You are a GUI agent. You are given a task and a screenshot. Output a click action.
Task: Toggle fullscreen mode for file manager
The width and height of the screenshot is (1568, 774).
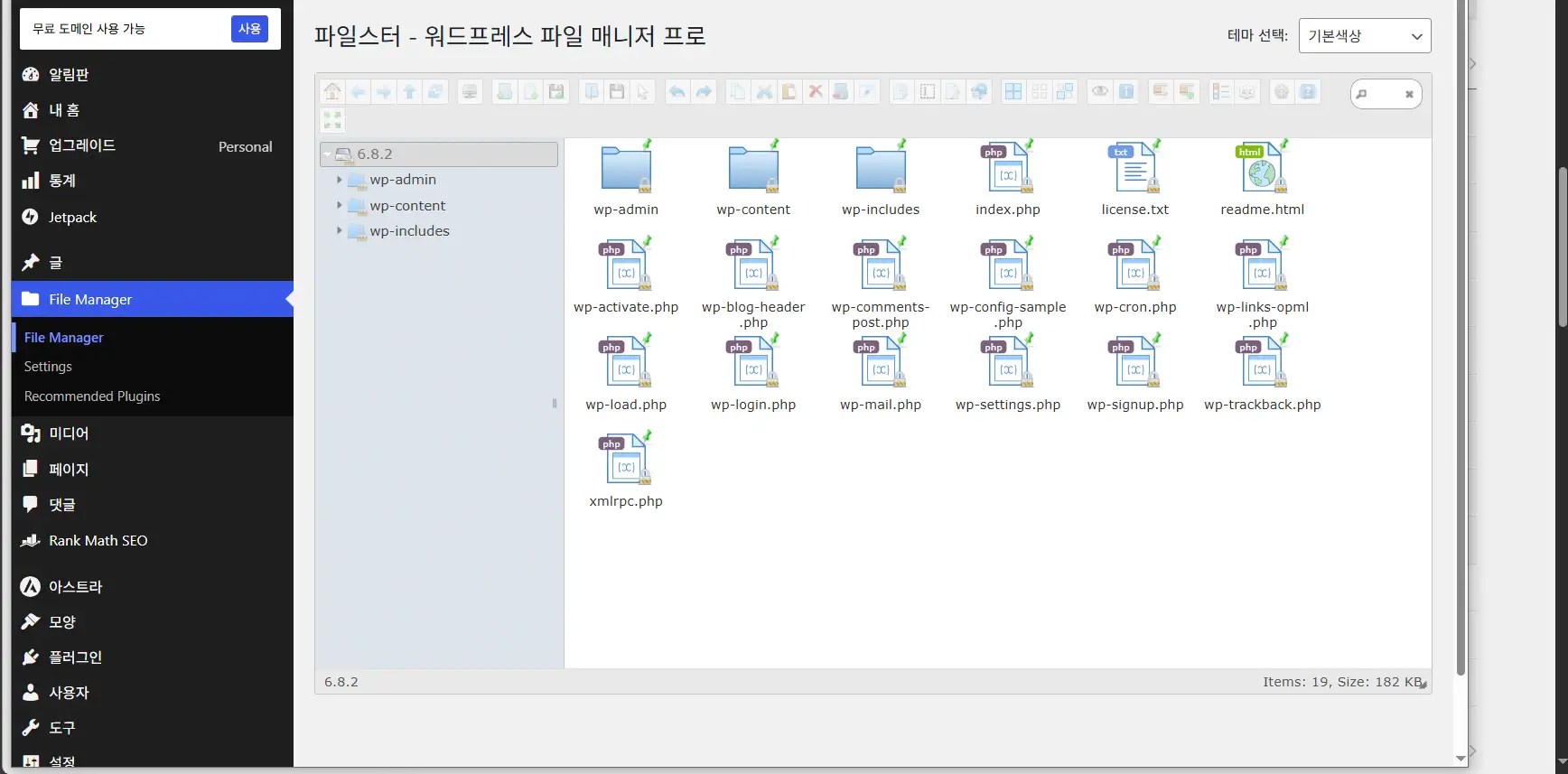[x=332, y=120]
